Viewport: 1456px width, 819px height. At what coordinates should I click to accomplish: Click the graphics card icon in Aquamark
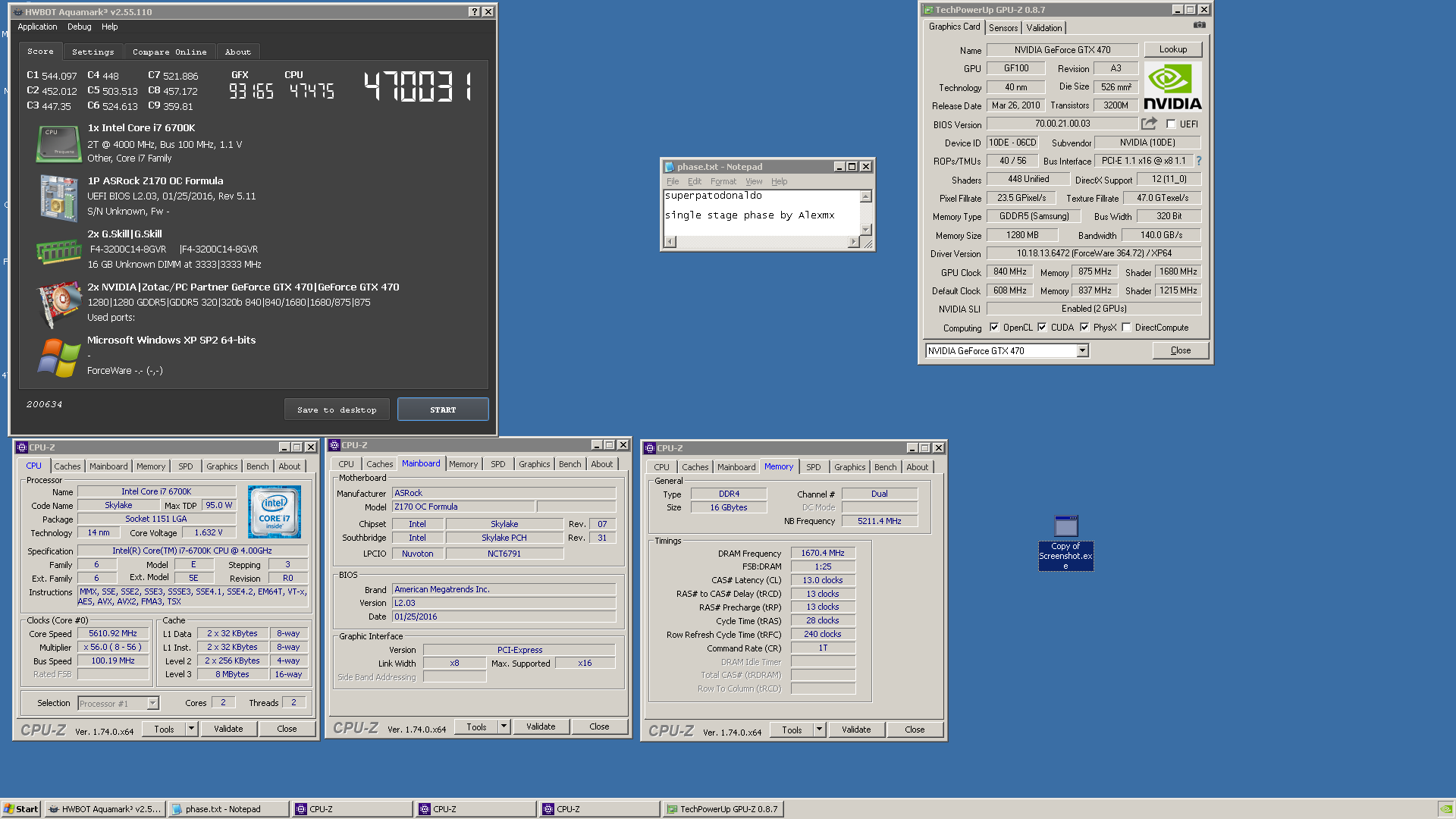[x=58, y=303]
